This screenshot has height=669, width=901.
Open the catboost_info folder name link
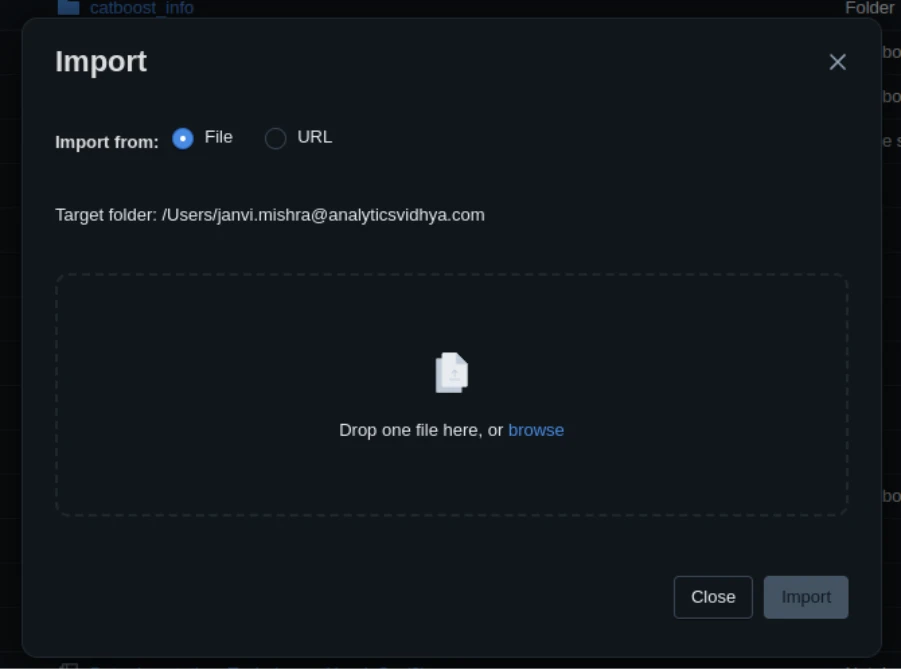(141, 8)
